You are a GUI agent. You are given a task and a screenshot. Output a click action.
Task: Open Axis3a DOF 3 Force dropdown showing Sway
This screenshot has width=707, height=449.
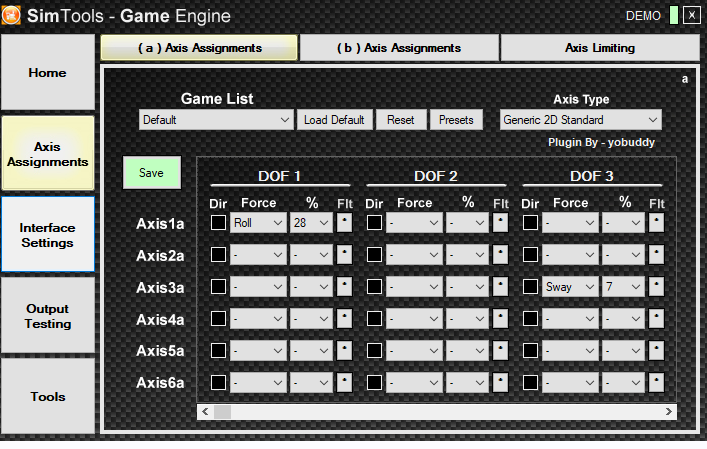(570, 287)
